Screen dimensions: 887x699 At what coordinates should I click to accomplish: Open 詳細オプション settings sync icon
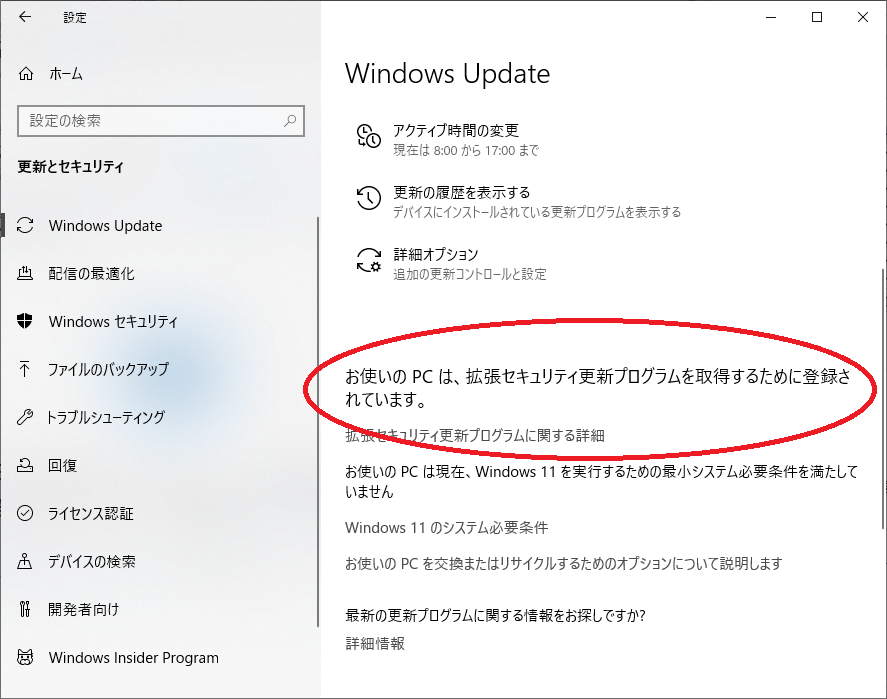(x=368, y=260)
